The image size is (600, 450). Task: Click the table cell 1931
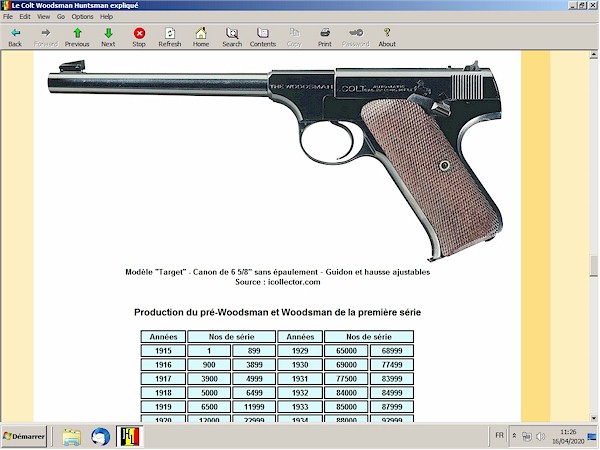[300, 378]
